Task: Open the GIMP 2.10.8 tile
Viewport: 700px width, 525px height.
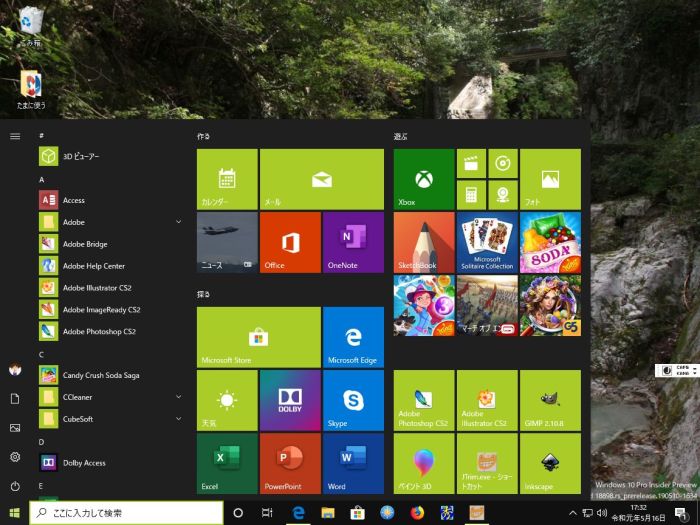Action: coord(549,400)
